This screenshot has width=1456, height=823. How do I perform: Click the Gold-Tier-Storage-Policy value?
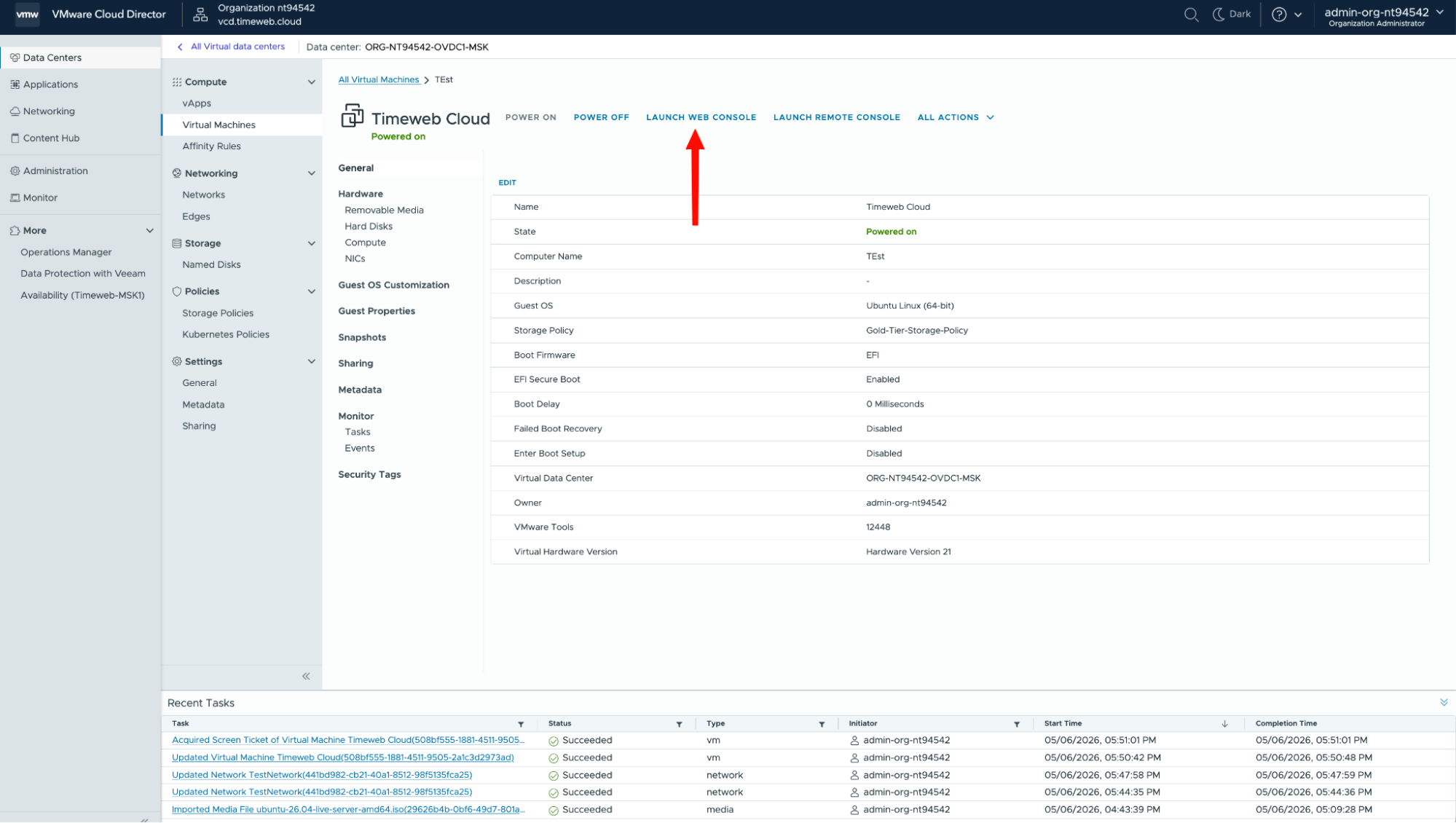pyautogui.click(x=917, y=331)
